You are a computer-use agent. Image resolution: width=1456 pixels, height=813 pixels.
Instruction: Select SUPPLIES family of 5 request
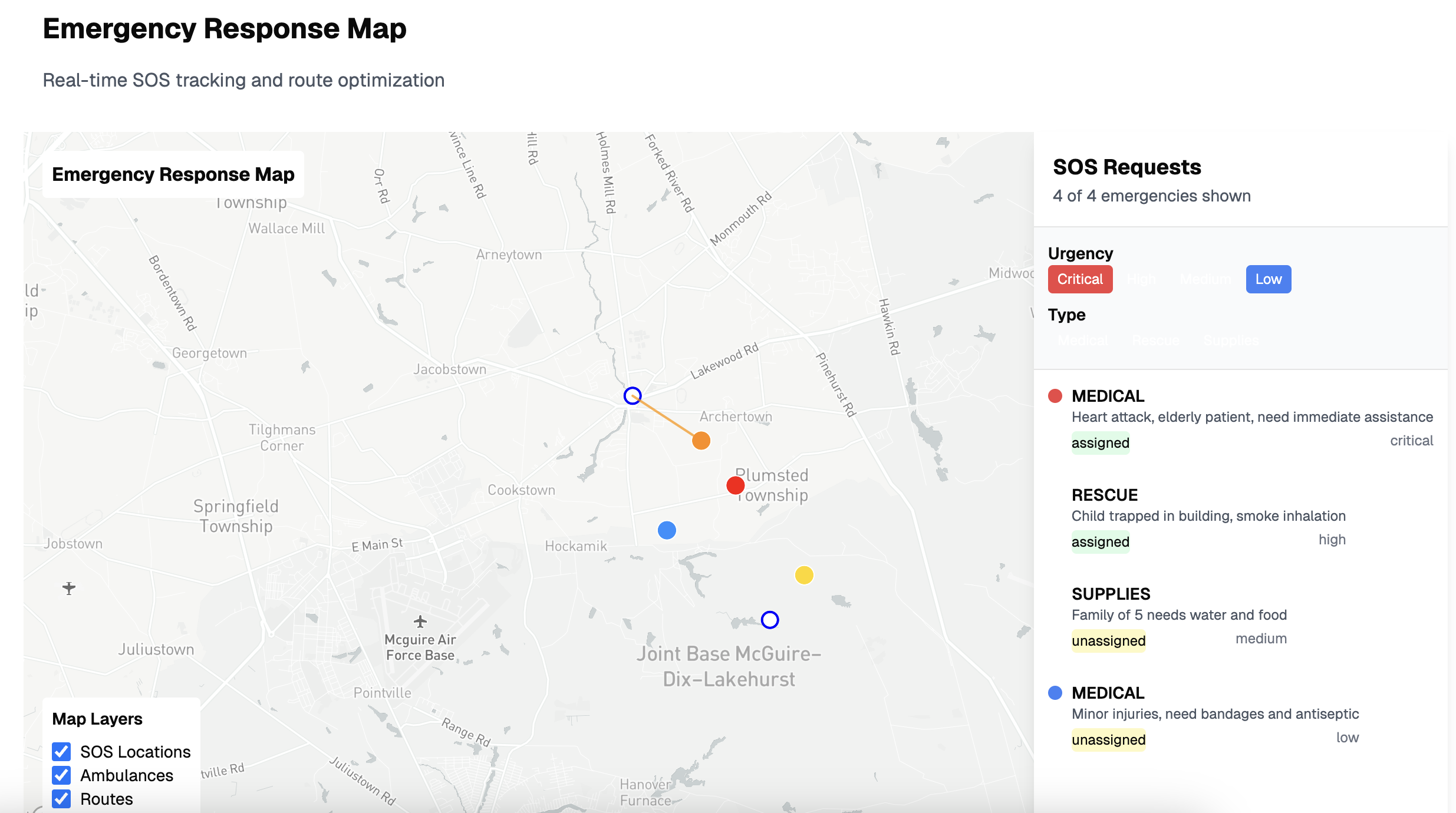(1179, 615)
